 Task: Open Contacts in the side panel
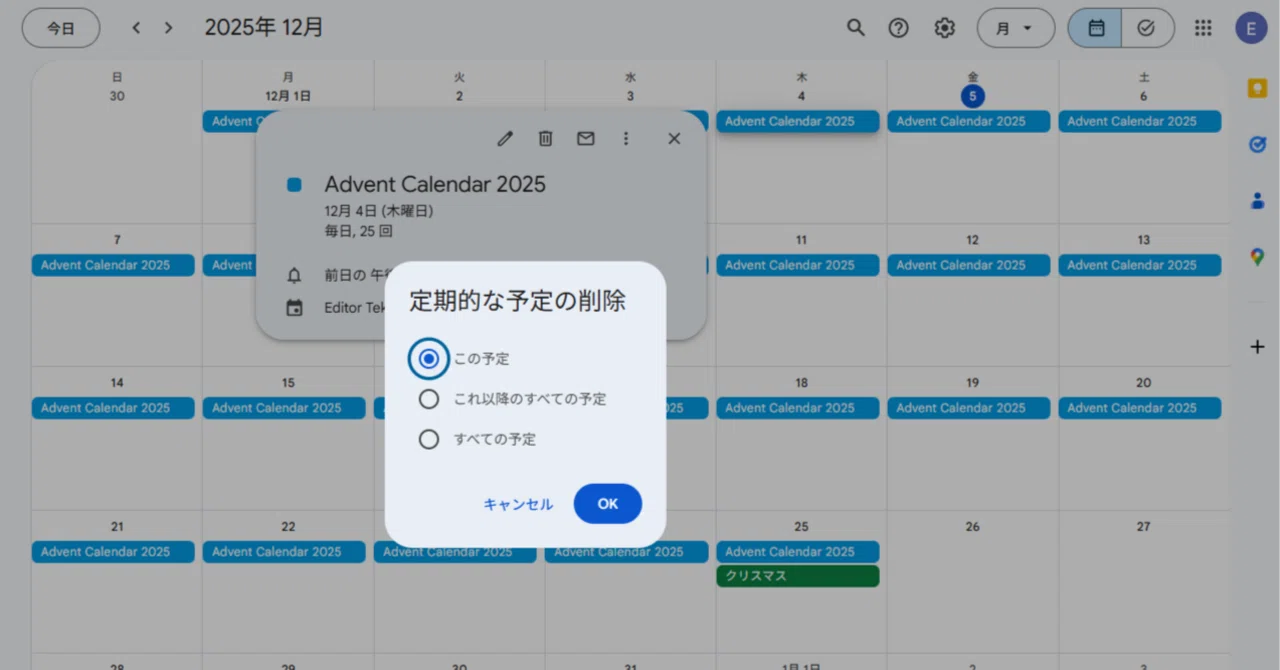pyautogui.click(x=1257, y=201)
